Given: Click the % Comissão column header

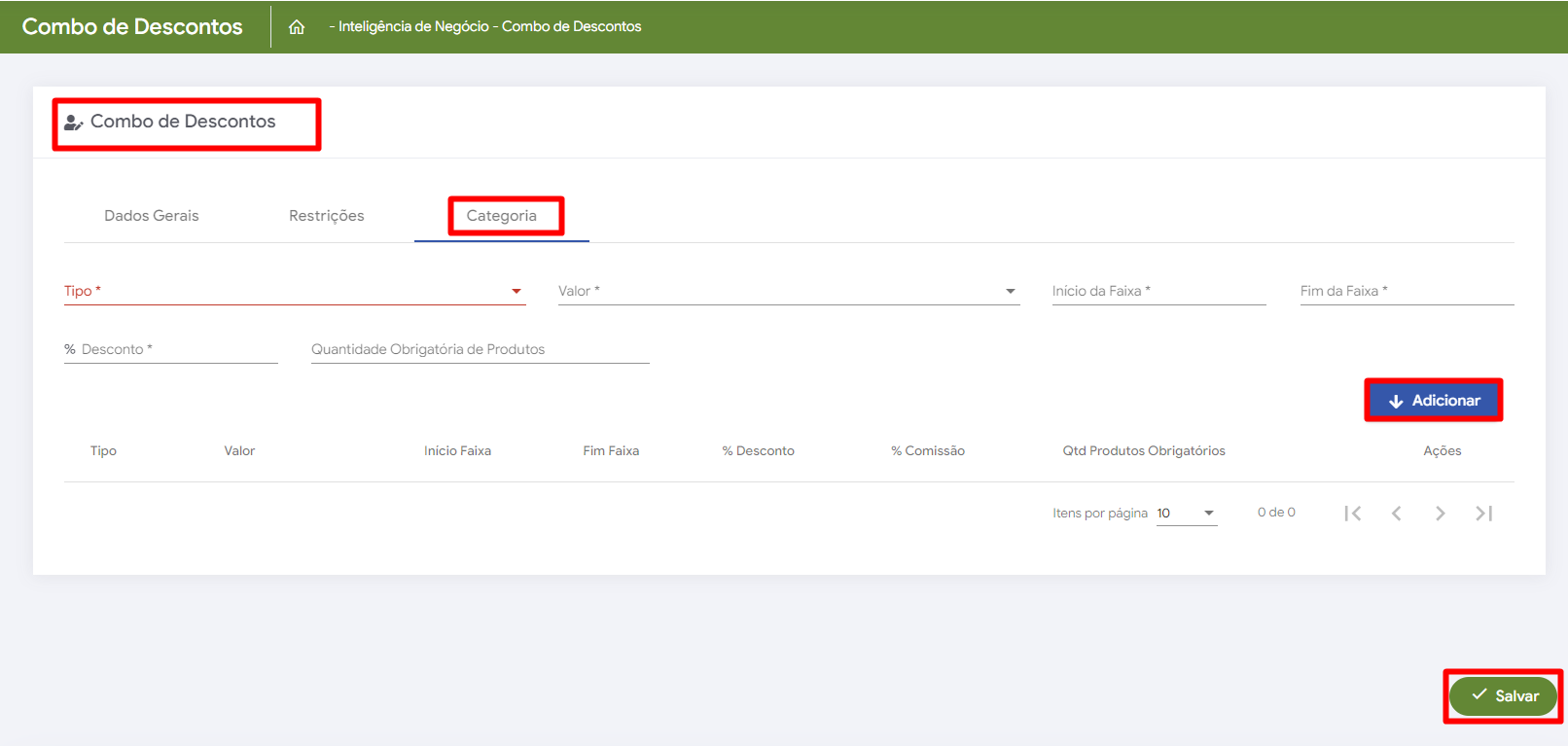Looking at the screenshot, I should click(928, 451).
